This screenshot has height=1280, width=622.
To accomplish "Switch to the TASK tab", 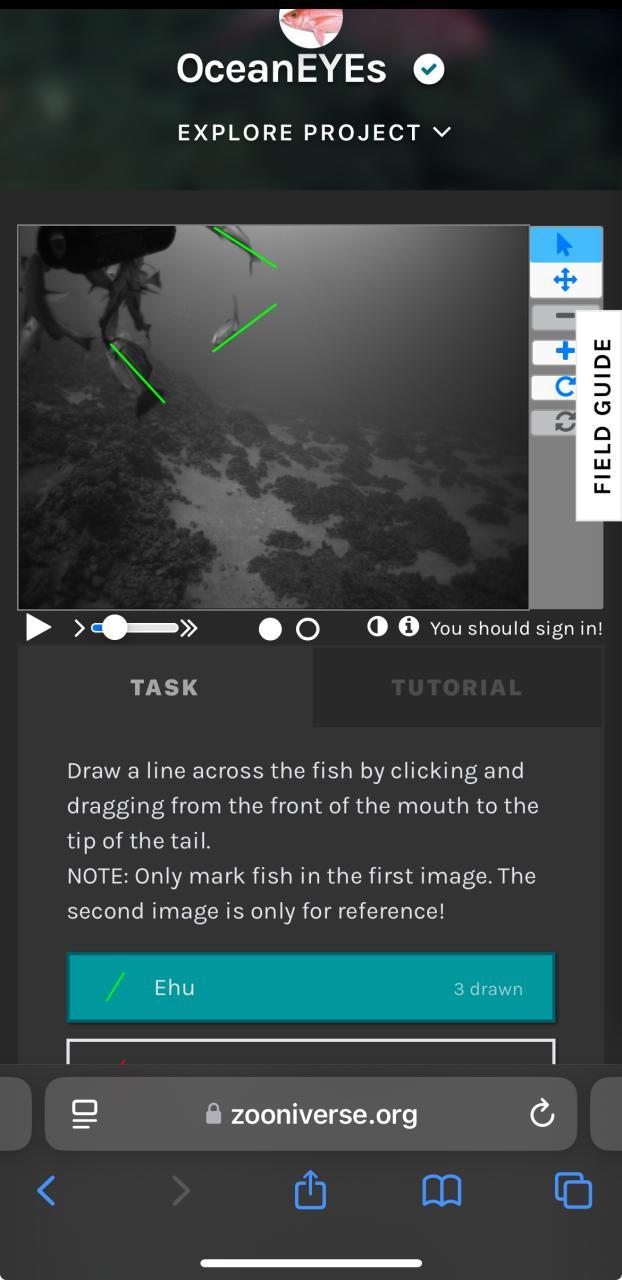I will pyautogui.click(x=165, y=687).
